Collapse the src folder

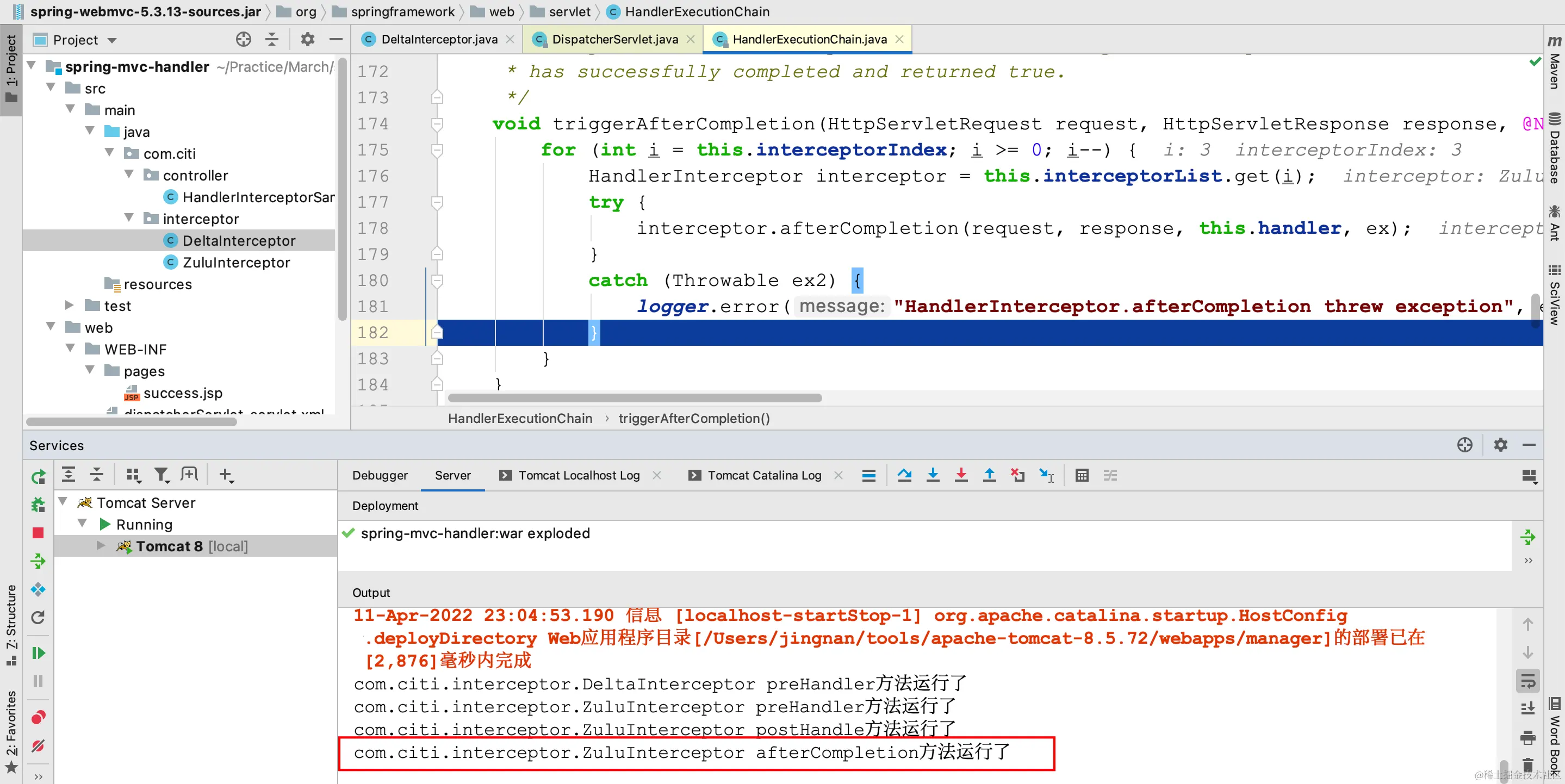tap(51, 88)
